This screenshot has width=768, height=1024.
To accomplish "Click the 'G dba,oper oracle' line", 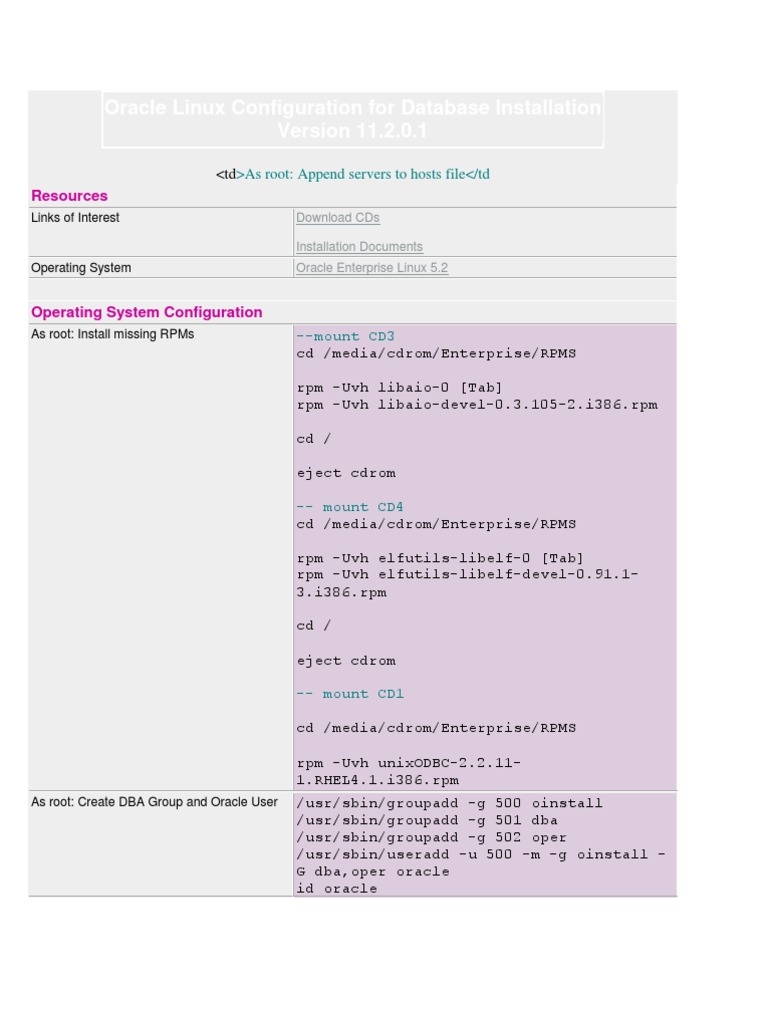I will pos(373,871).
